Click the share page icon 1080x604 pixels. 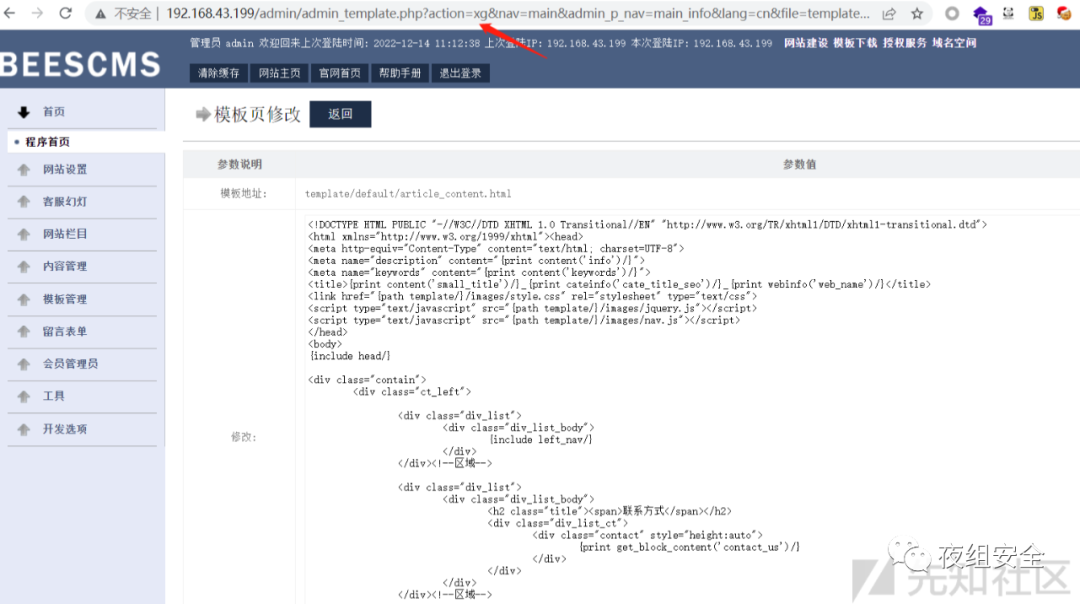pyautogui.click(x=889, y=14)
